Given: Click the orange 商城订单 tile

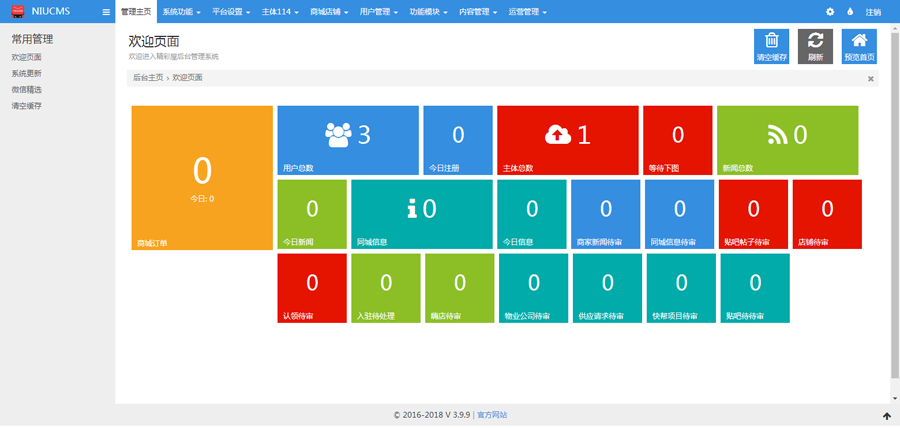Looking at the screenshot, I should click(202, 177).
